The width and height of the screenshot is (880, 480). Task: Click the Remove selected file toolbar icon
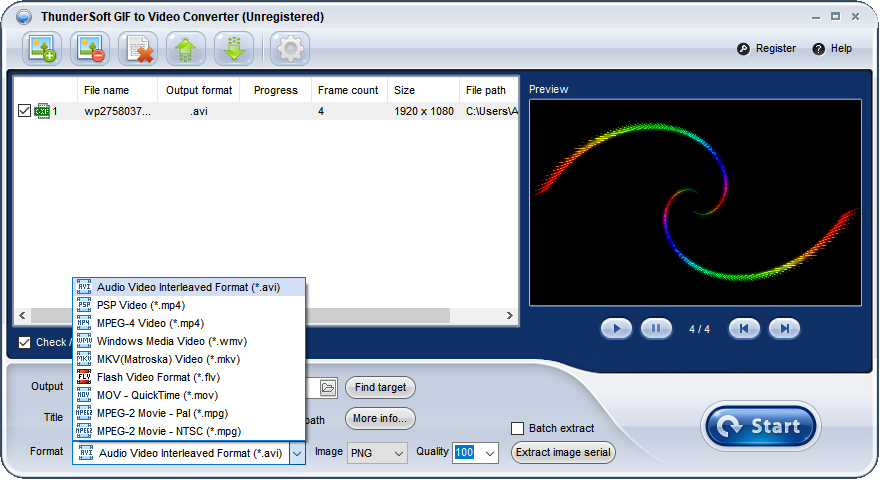click(90, 49)
